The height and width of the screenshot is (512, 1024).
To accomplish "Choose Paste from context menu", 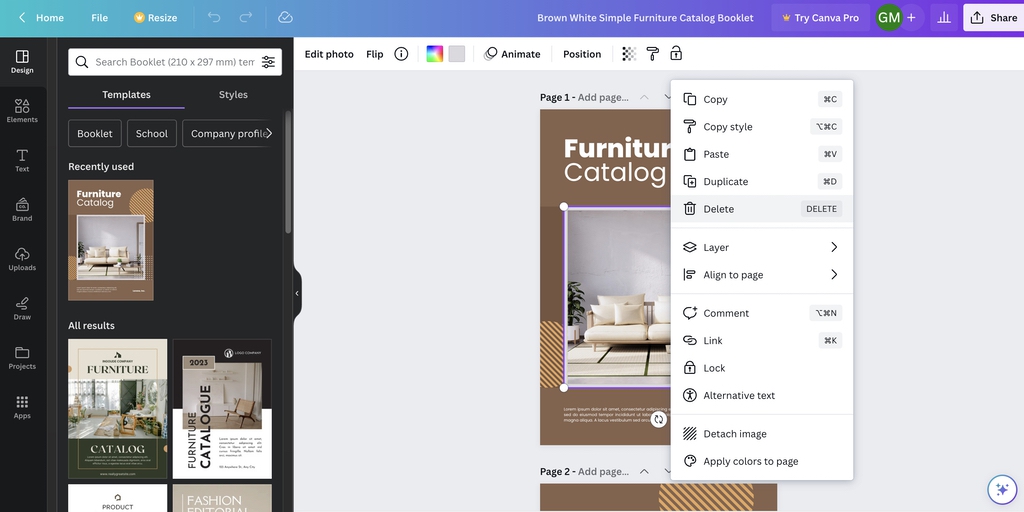I will point(761,154).
